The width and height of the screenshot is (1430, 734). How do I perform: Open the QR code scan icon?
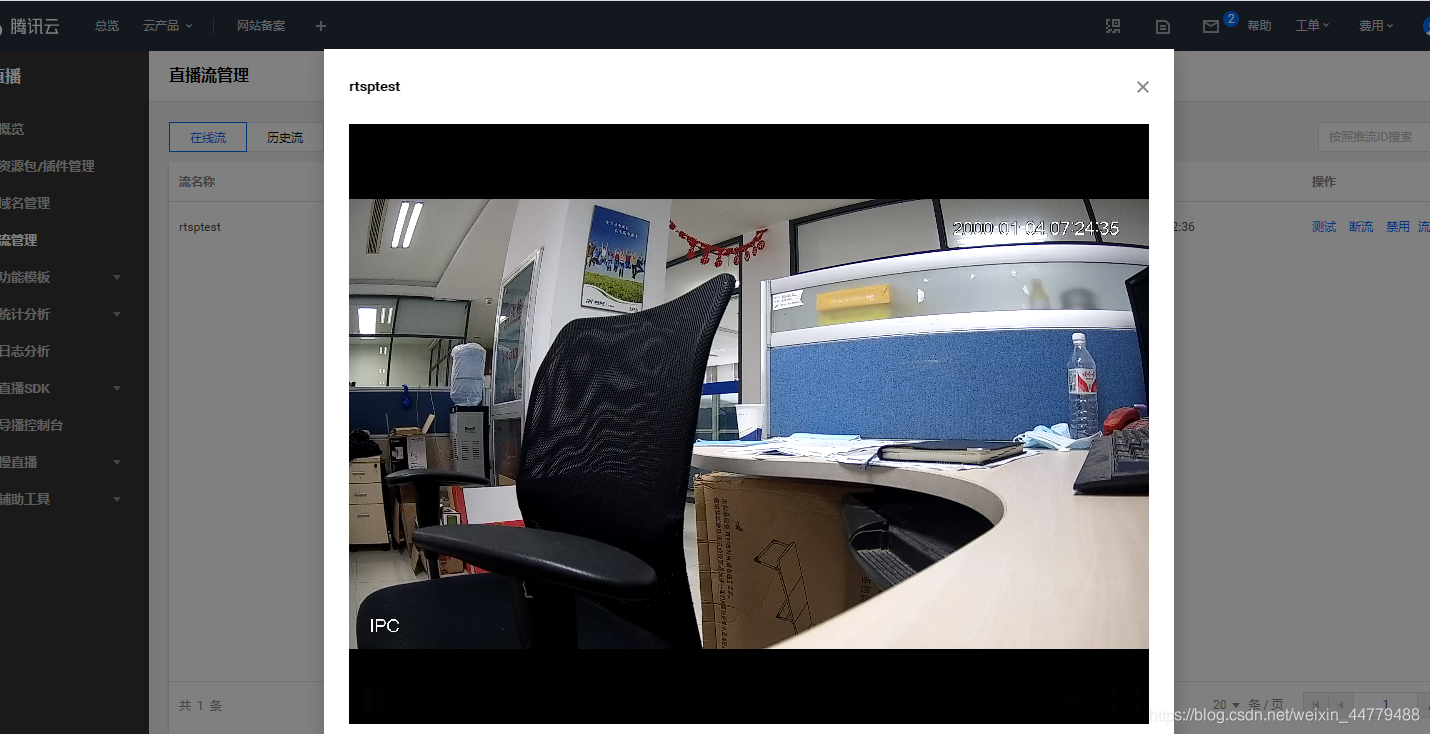pos(1113,26)
